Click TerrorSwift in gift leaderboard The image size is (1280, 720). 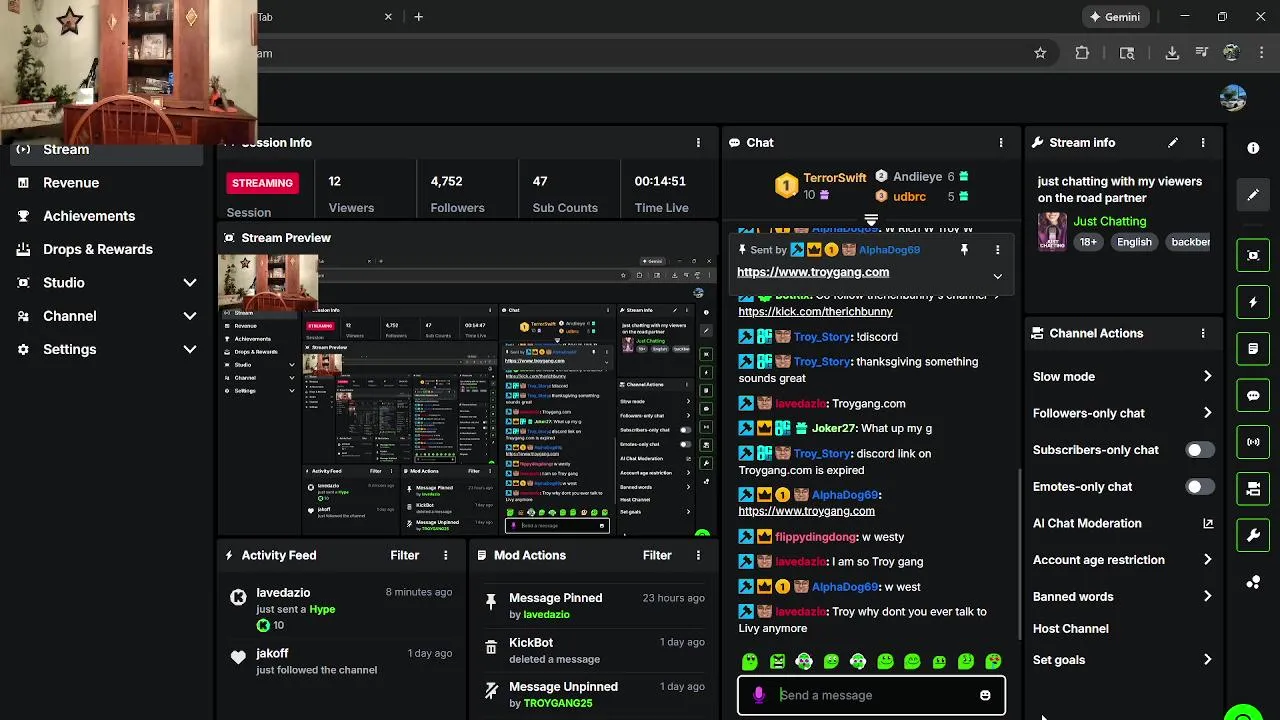(x=835, y=178)
